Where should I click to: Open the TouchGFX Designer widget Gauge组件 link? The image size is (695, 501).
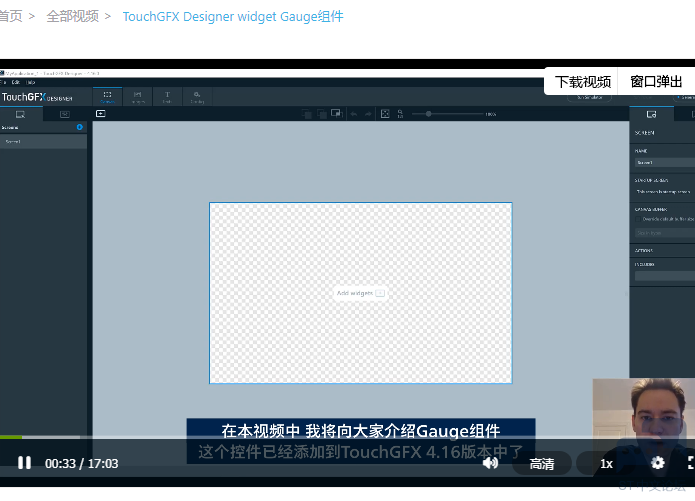(x=233, y=16)
